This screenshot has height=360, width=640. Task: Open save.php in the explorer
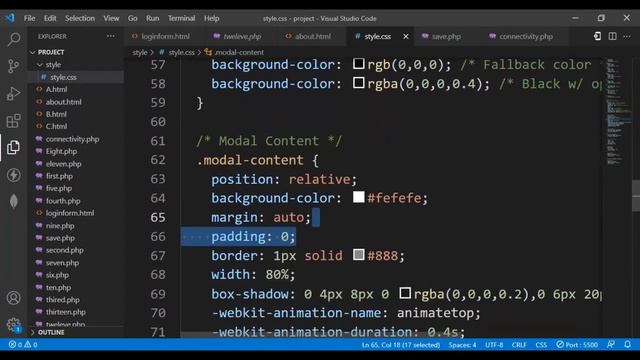[x=60, y=238]
